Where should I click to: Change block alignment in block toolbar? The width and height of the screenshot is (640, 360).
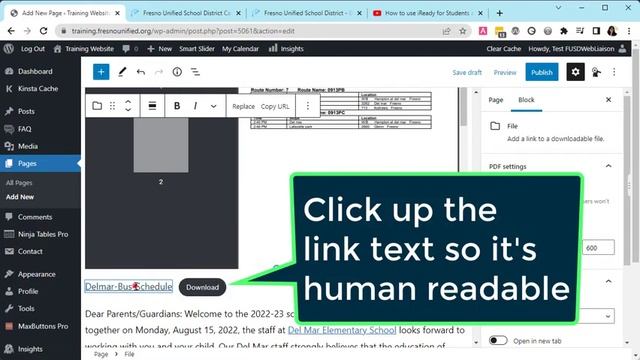point(152,106)
